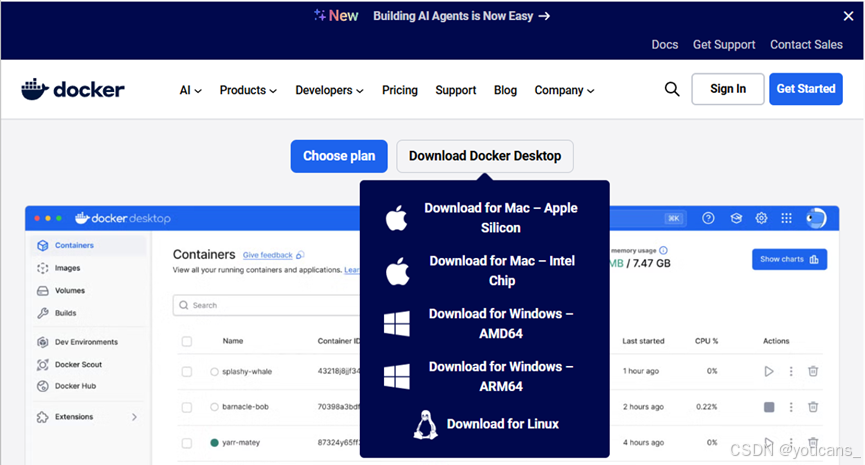This screenshot has height=465, width=865.
Task: Click the Linux penguin icon
Action: point(425,425)
